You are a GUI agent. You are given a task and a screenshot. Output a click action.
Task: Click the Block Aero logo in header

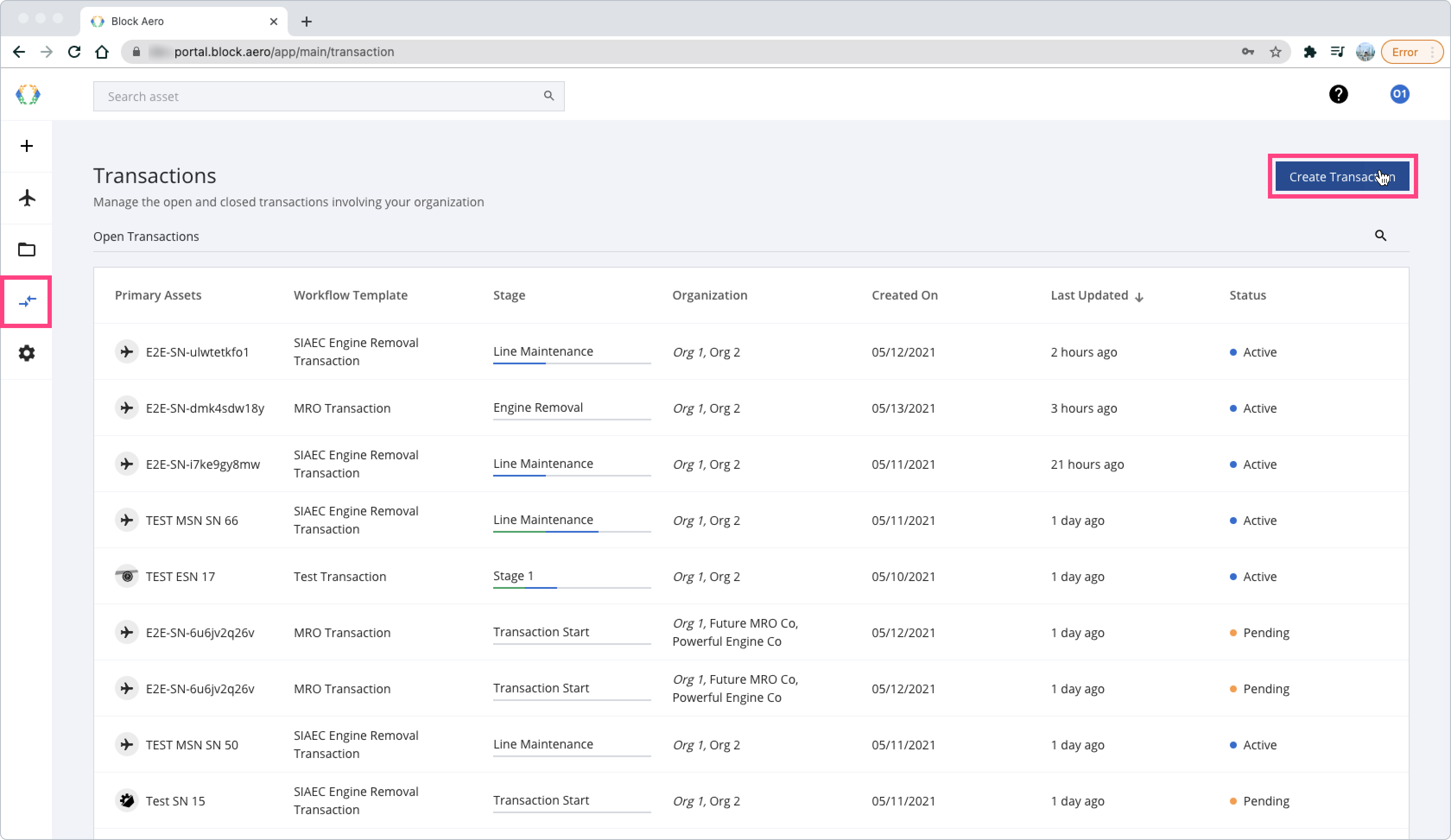pyautogui.click(x=28, y=95)
